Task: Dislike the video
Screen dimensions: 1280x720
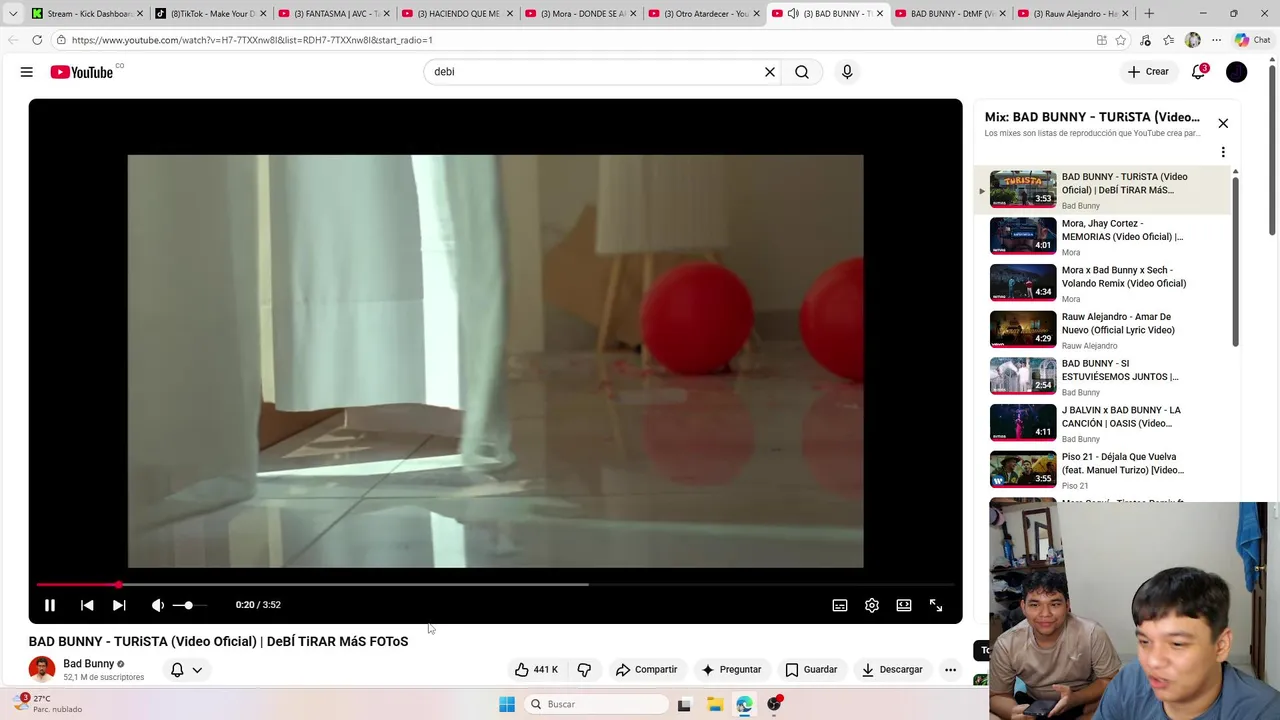Action: (x=584, y=670)
